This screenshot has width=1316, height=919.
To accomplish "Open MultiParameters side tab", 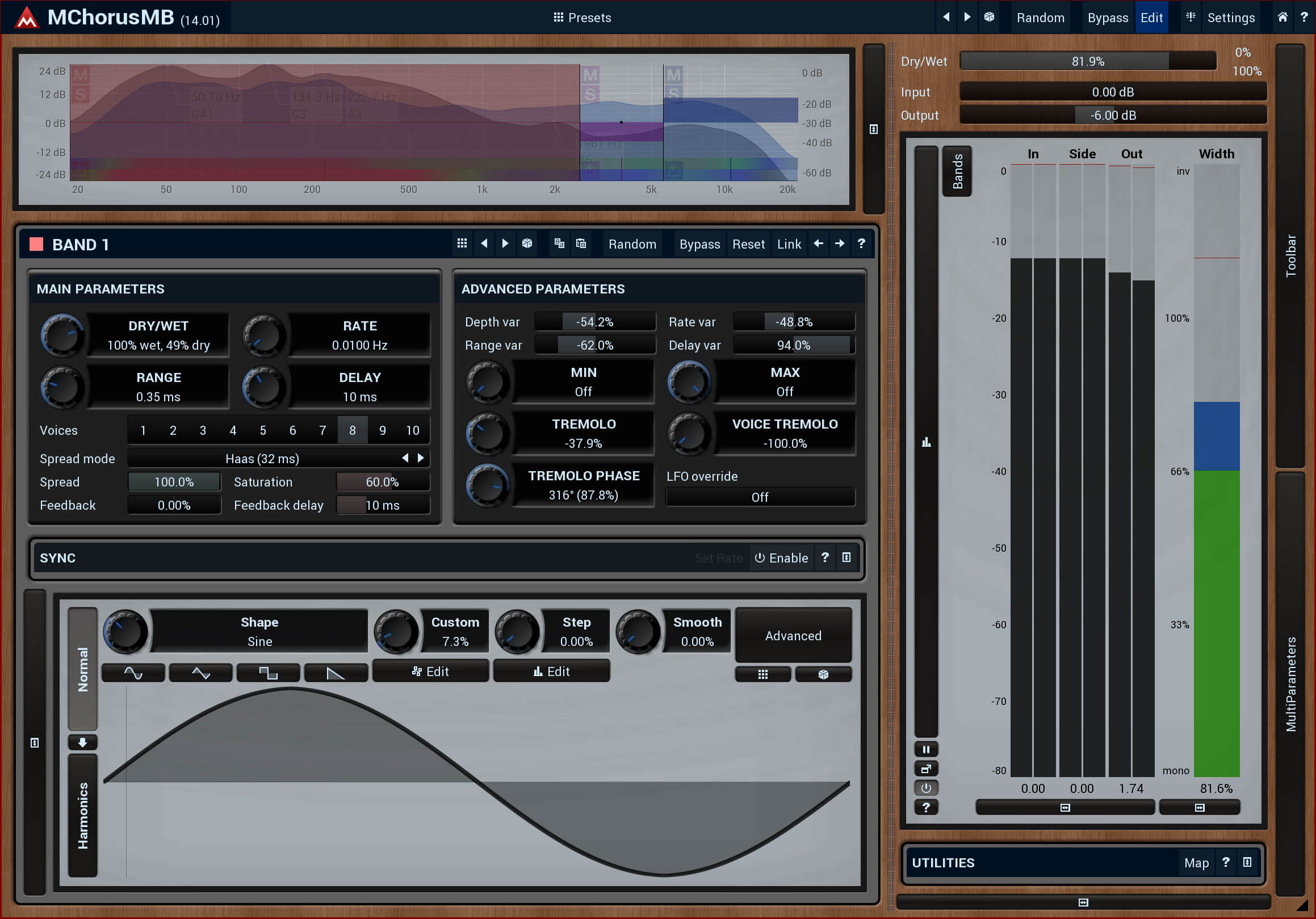I will [x=1291, y=684].
